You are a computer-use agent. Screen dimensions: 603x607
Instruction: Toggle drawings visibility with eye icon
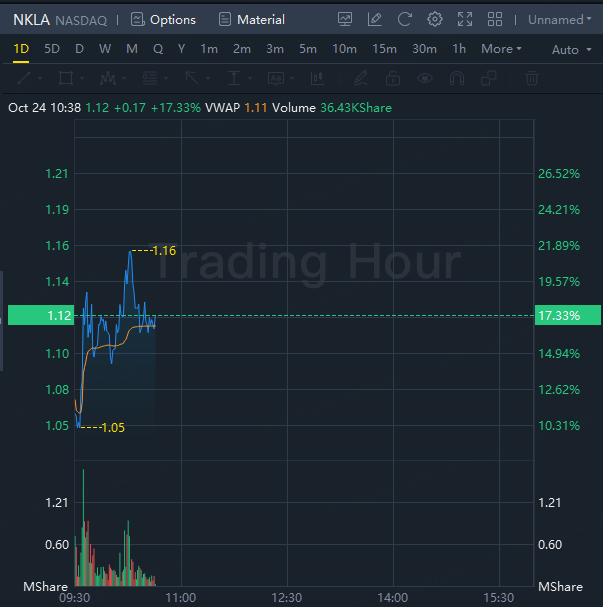tap(425, 78)
